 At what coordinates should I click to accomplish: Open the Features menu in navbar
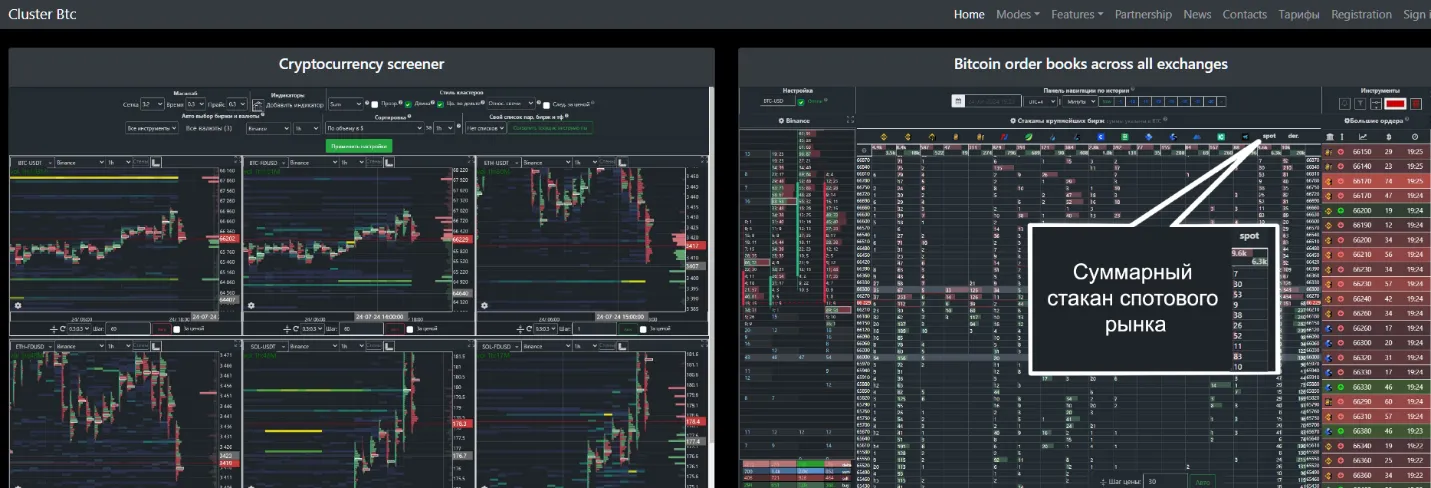pyautogui.click(x=1077, y=14)
